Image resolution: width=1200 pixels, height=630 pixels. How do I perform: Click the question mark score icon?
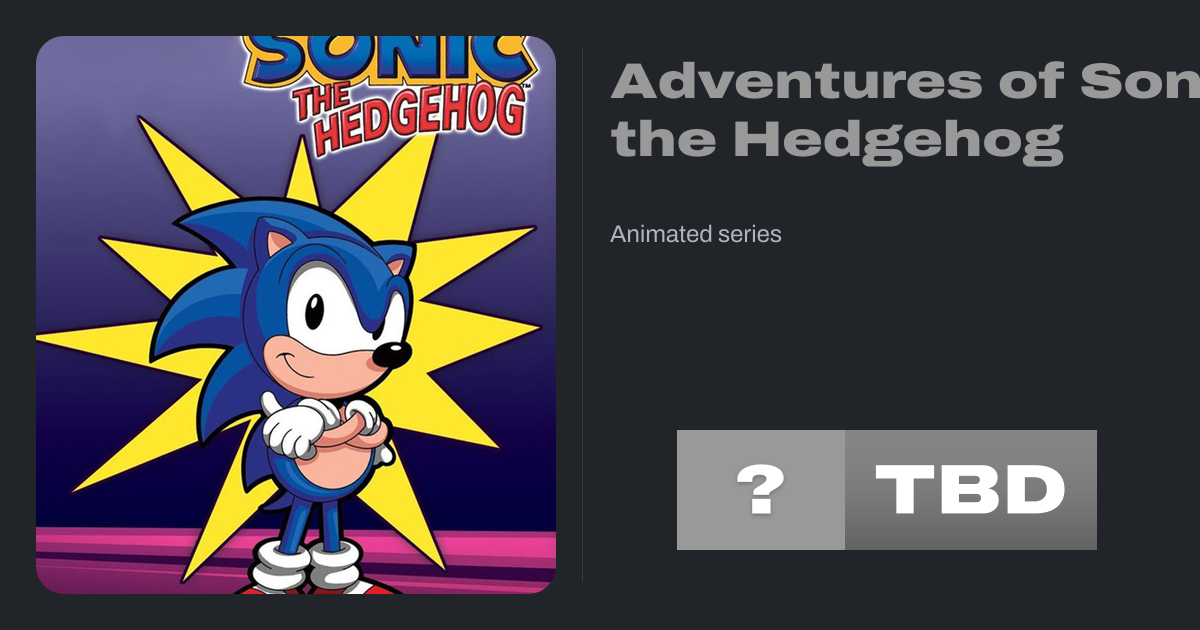tap(760, 490)
